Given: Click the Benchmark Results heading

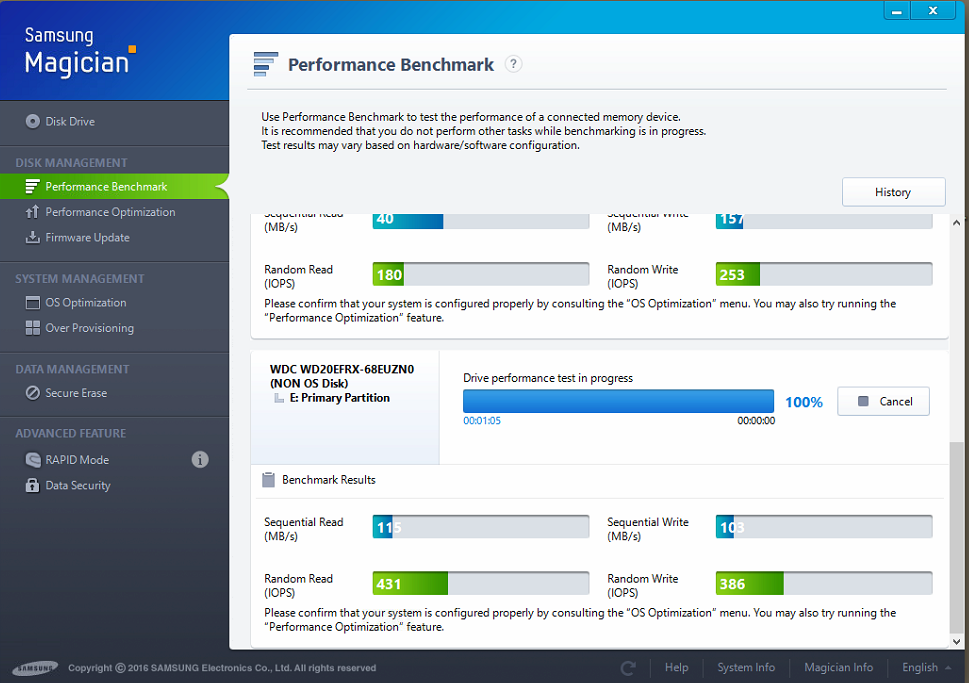Looking at the screenshot, I should coord(329,480).
